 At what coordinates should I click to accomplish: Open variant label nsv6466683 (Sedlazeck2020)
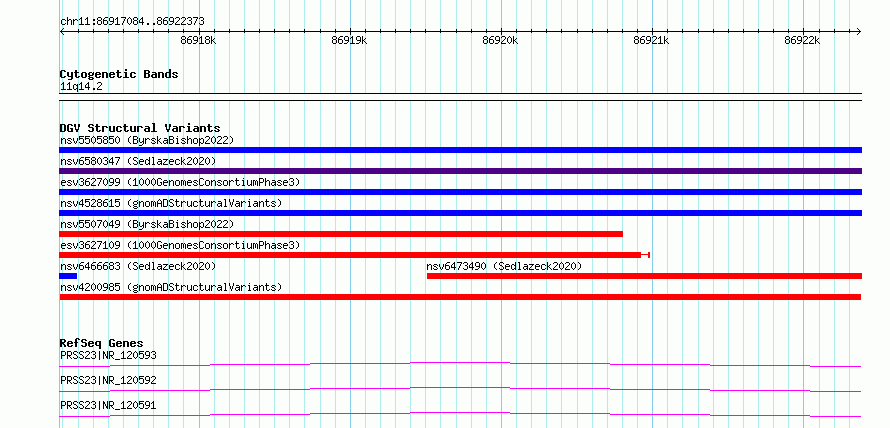pyautogui.click(x=138, y=266)
